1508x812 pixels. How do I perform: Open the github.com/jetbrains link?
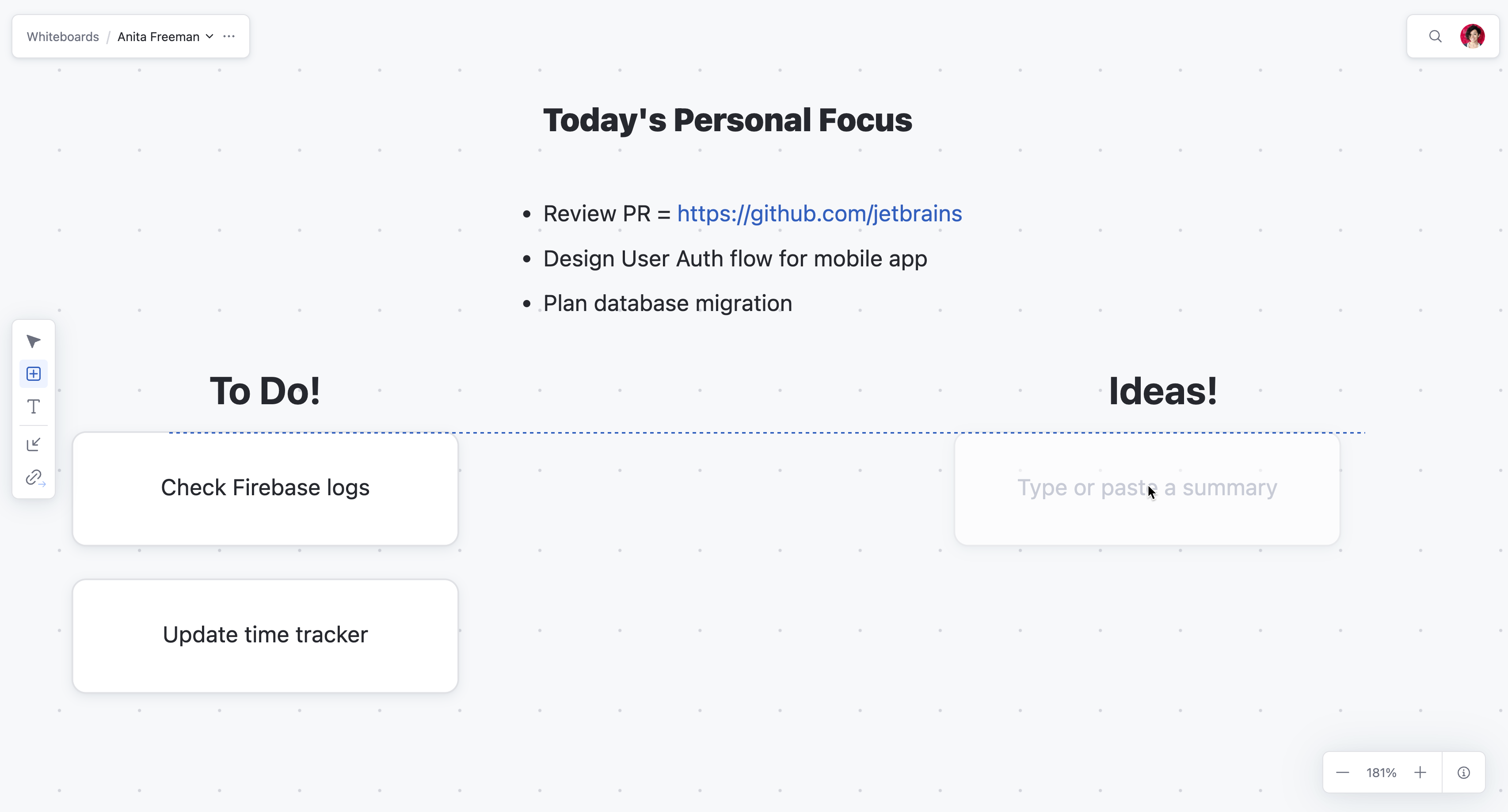(819, 213)
